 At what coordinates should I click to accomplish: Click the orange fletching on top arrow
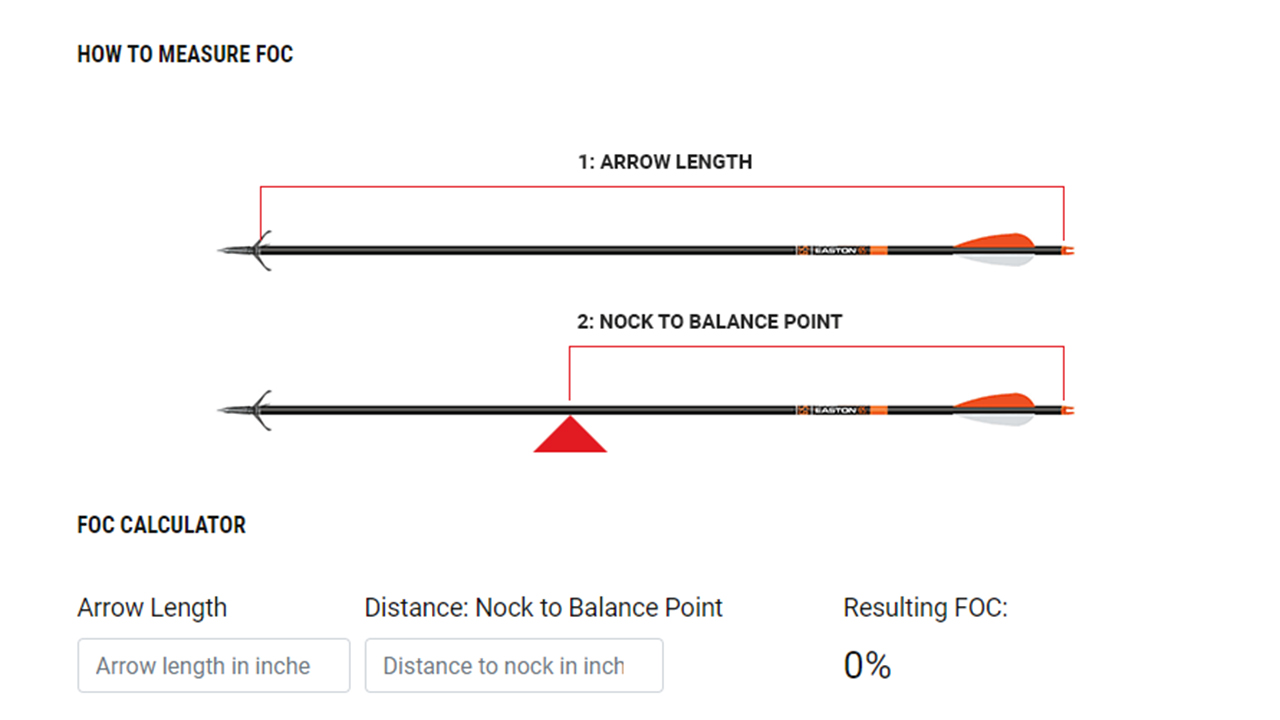996,242
